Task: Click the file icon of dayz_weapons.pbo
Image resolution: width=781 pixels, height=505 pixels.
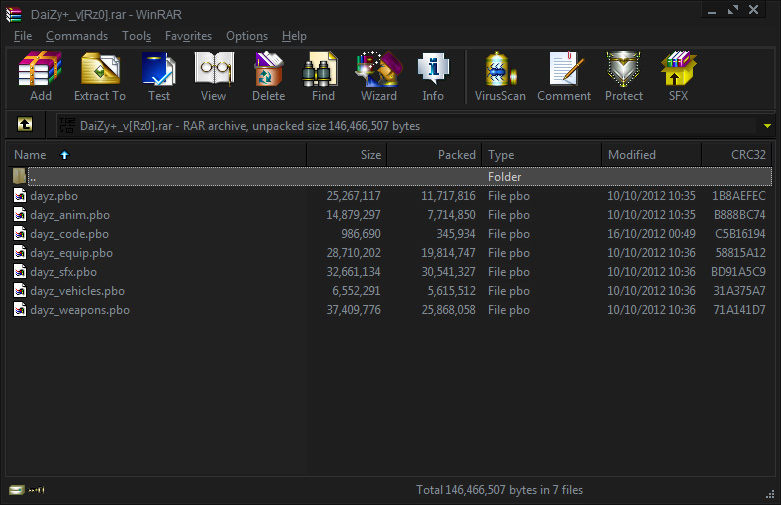Action: point(20,309)
